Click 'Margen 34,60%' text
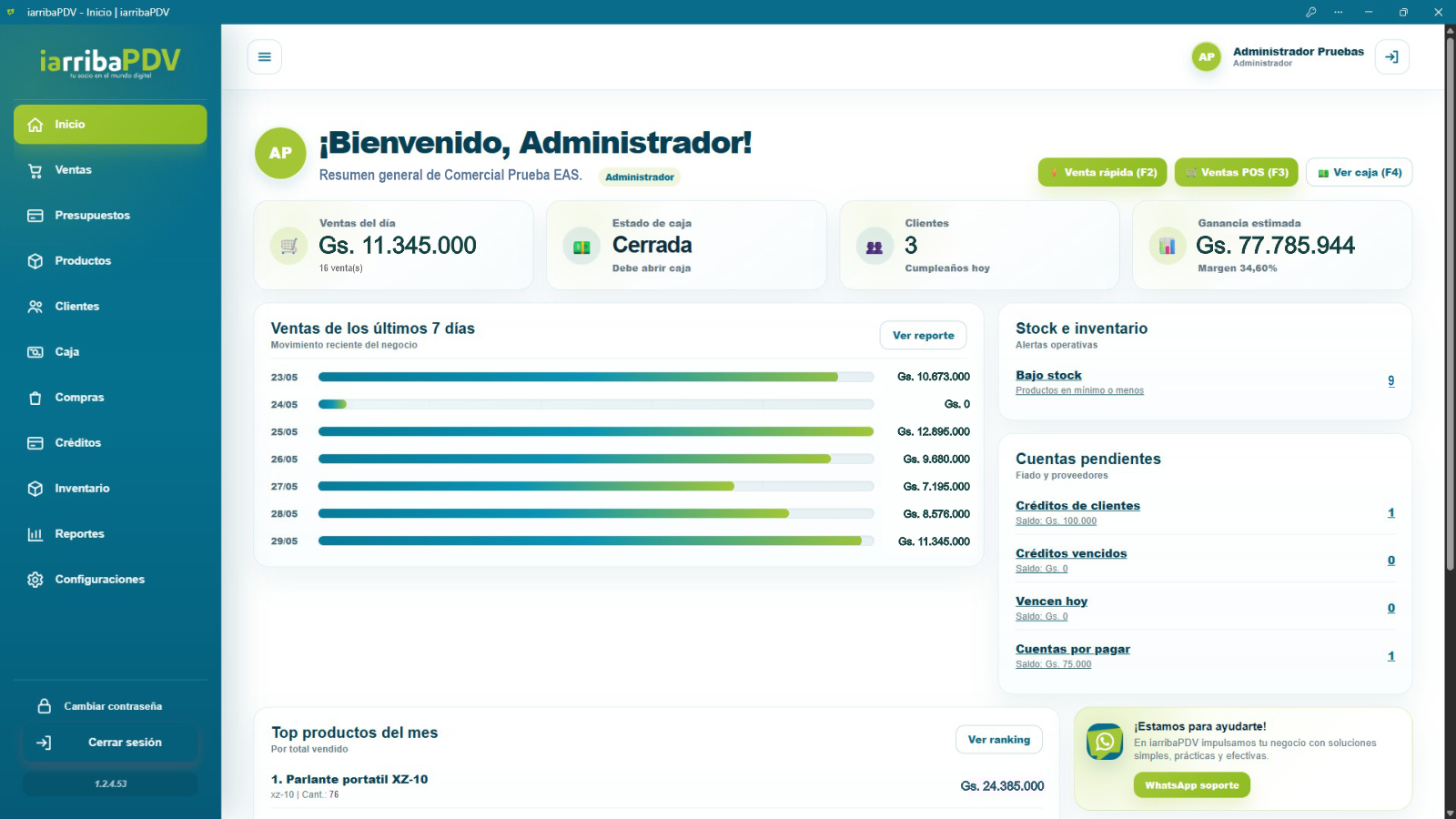Screen dimensions: 1456x819 pos(1237,268)
